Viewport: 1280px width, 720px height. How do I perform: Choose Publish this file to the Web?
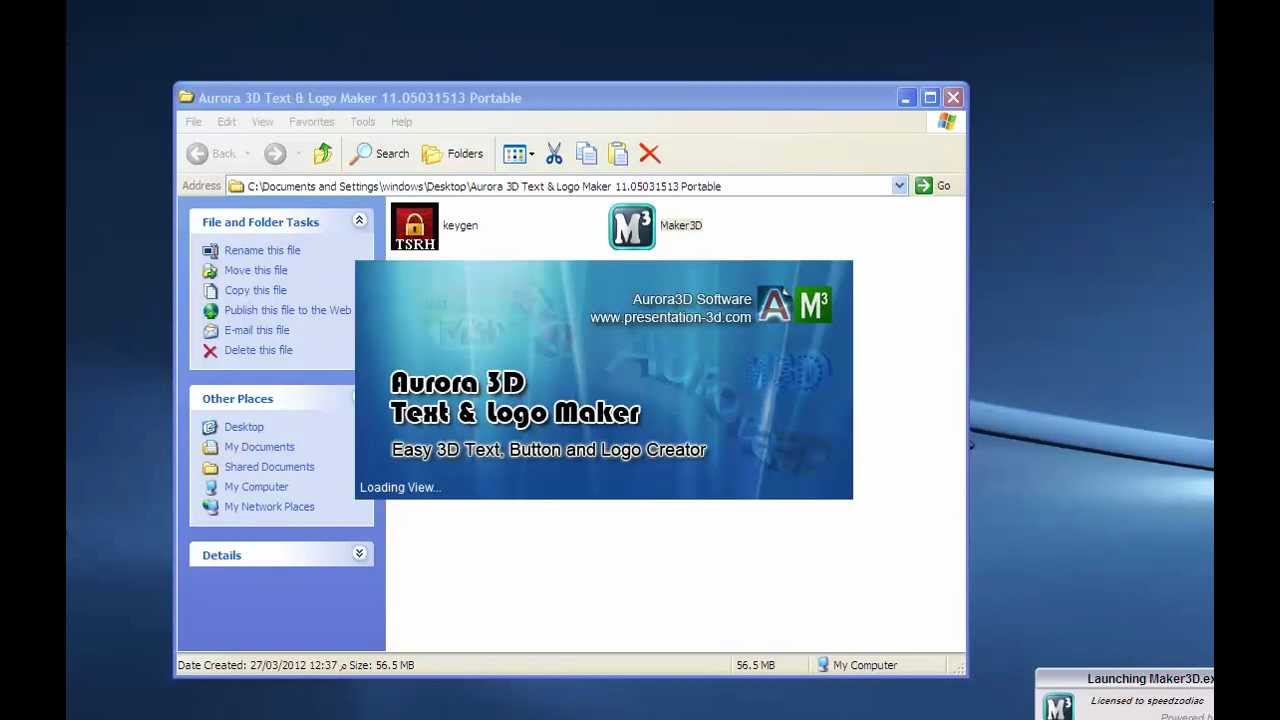tap(288, 310)
